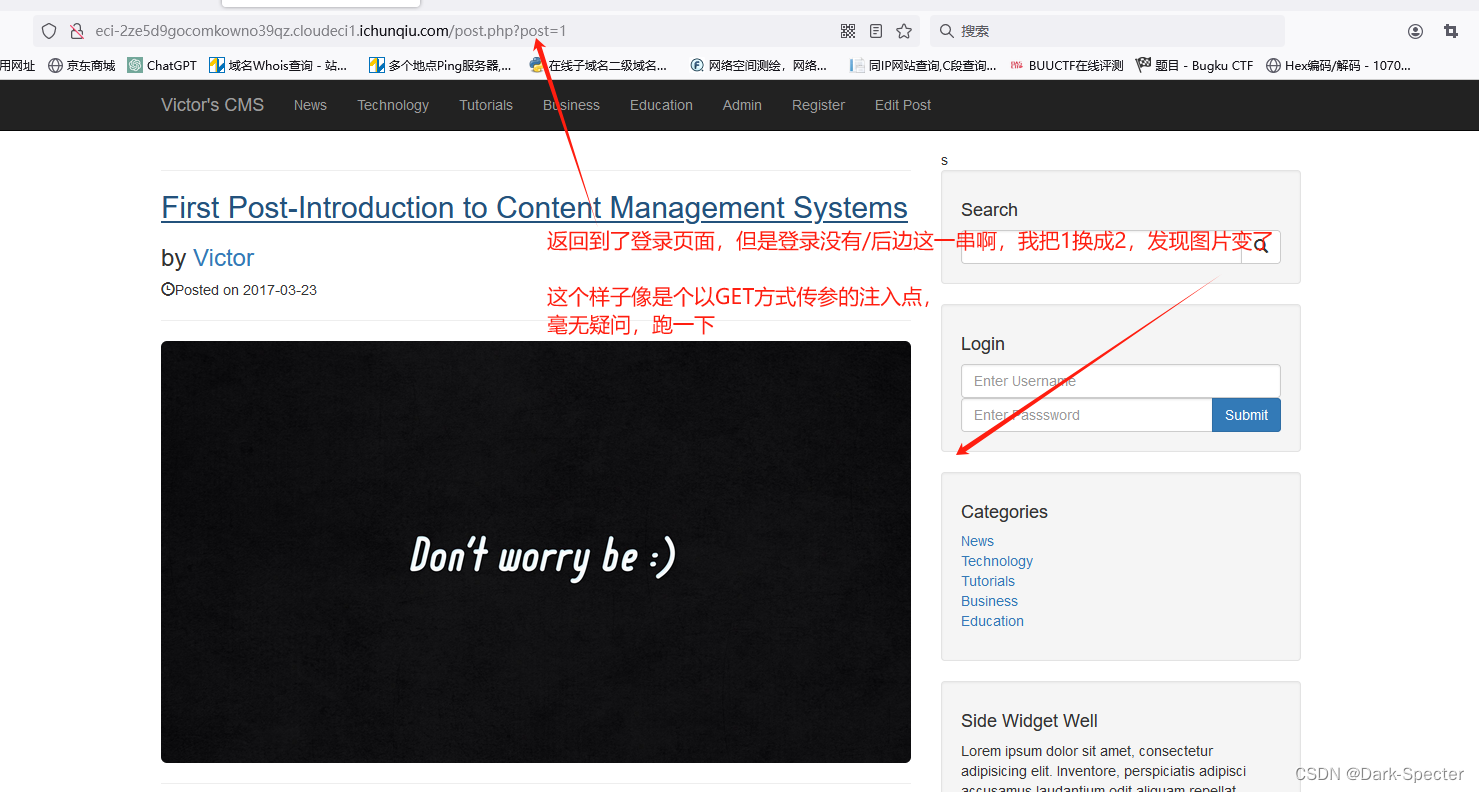Switch to the Admin navigation item
Screen dimensions: 1479x792
742,105
